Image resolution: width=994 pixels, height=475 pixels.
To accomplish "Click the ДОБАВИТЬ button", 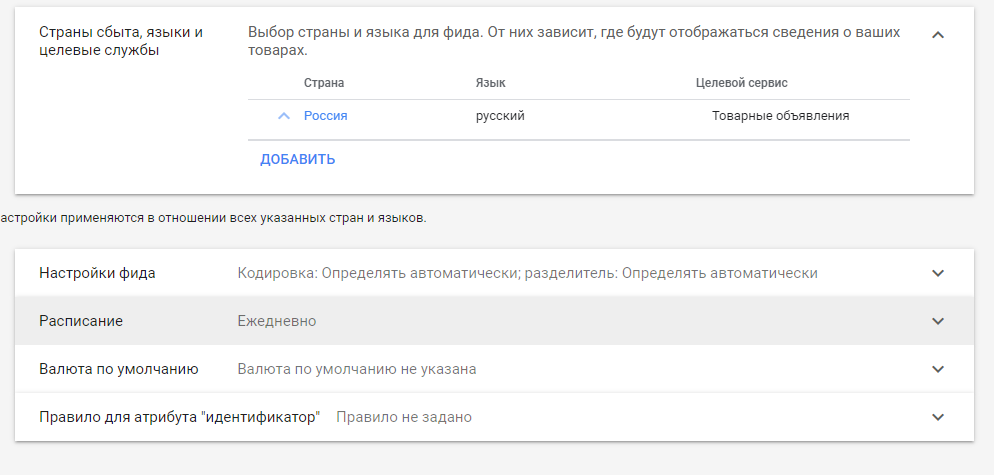I will pyautogui.click(x=297, y=159).
